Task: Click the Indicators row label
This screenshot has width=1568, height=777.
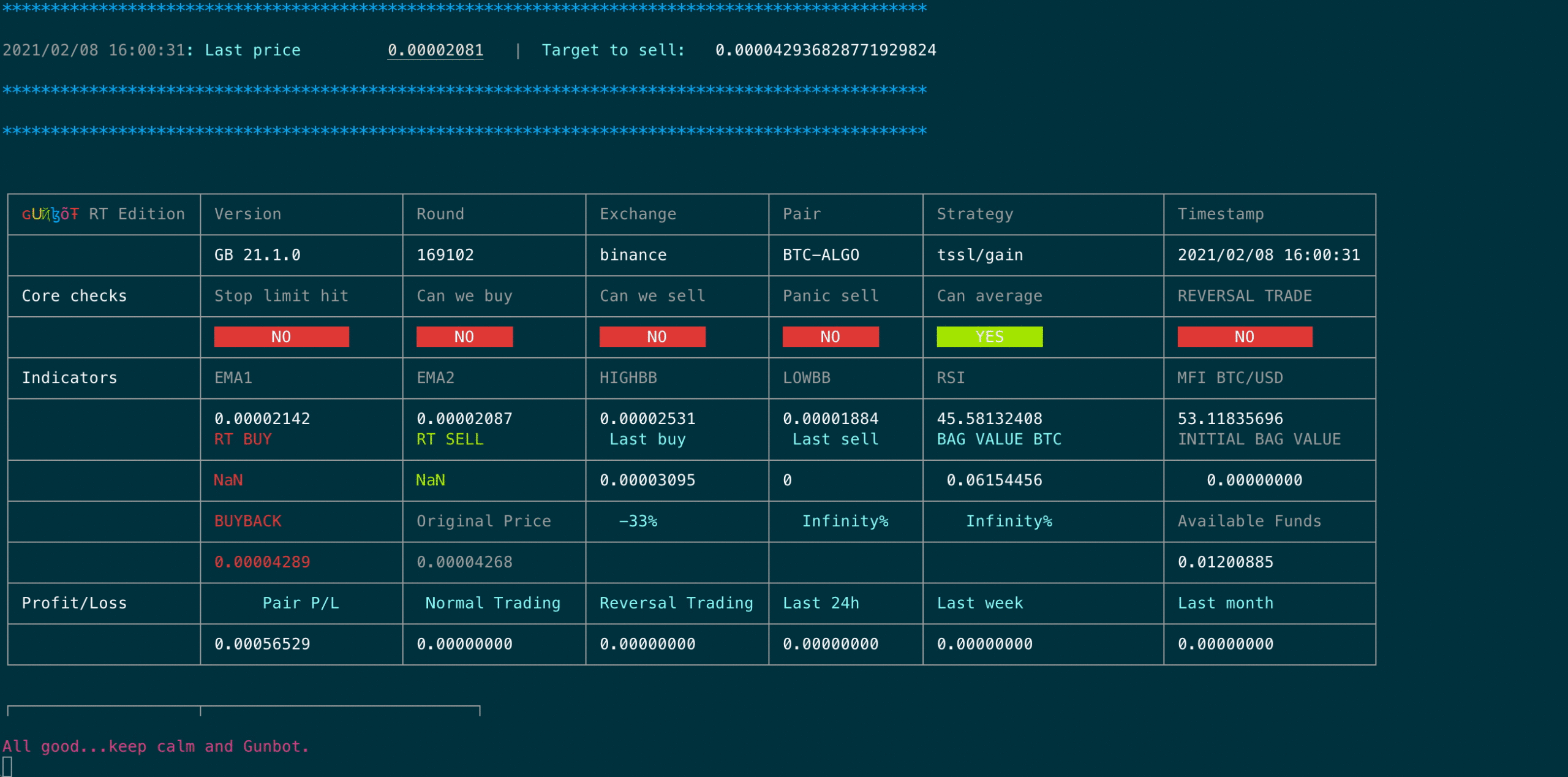Action: click(69, 377)
